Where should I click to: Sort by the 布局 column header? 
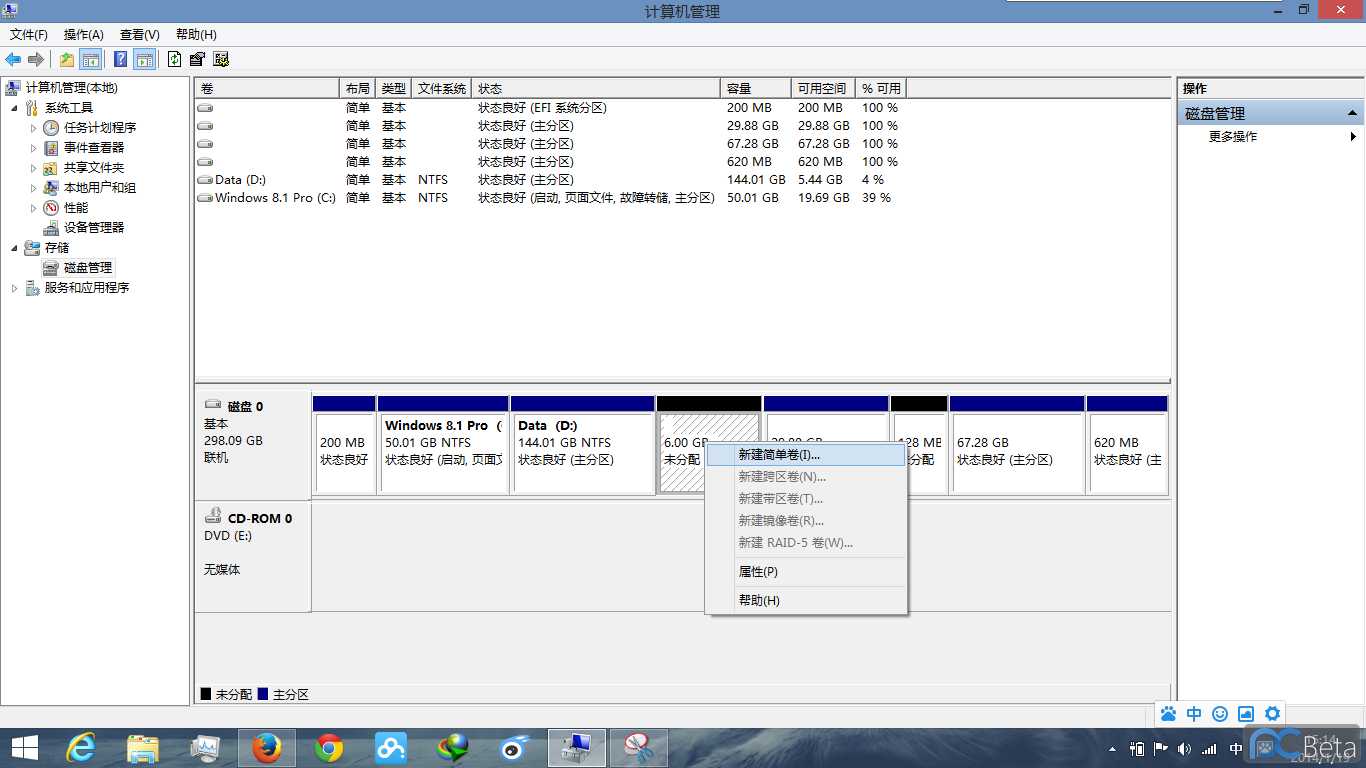tap(358, 89)
